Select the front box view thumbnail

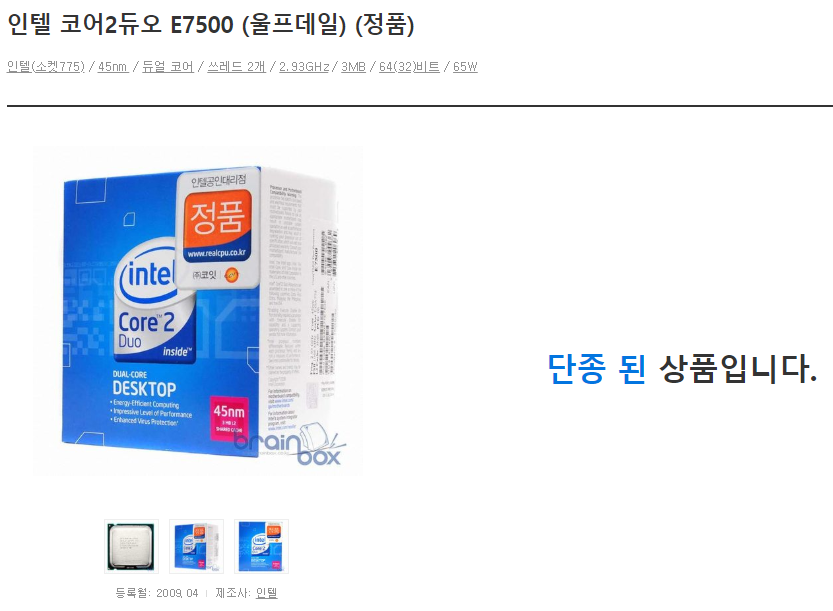tap(261, 547)
